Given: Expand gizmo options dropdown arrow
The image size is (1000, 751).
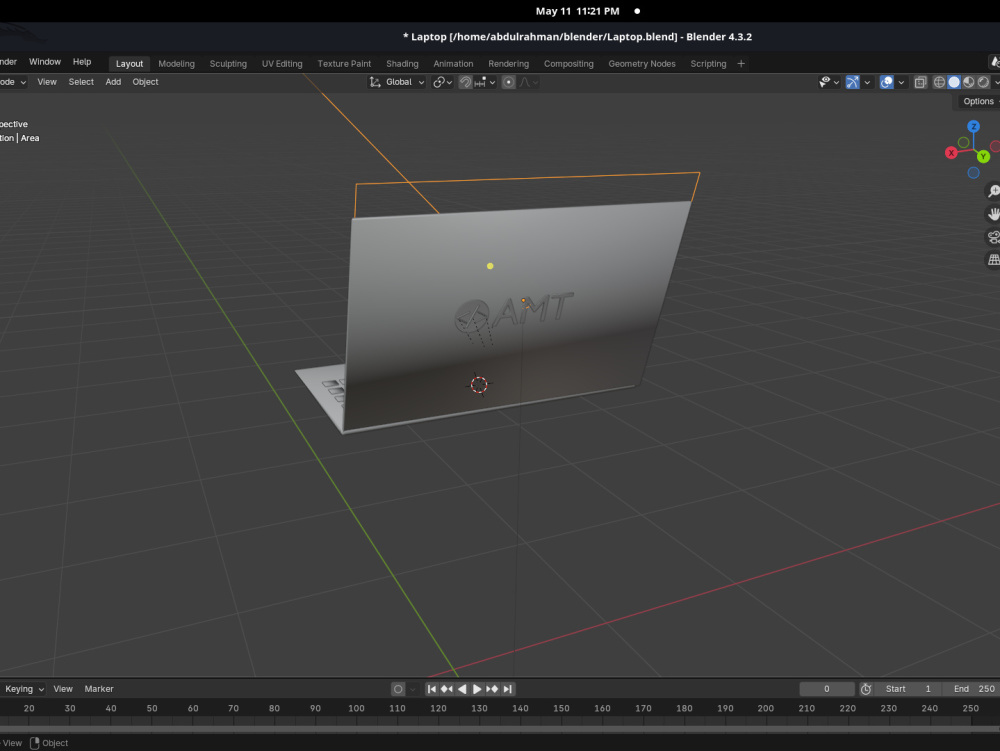Looking at the screenshot, I should (x=867, y=82).
